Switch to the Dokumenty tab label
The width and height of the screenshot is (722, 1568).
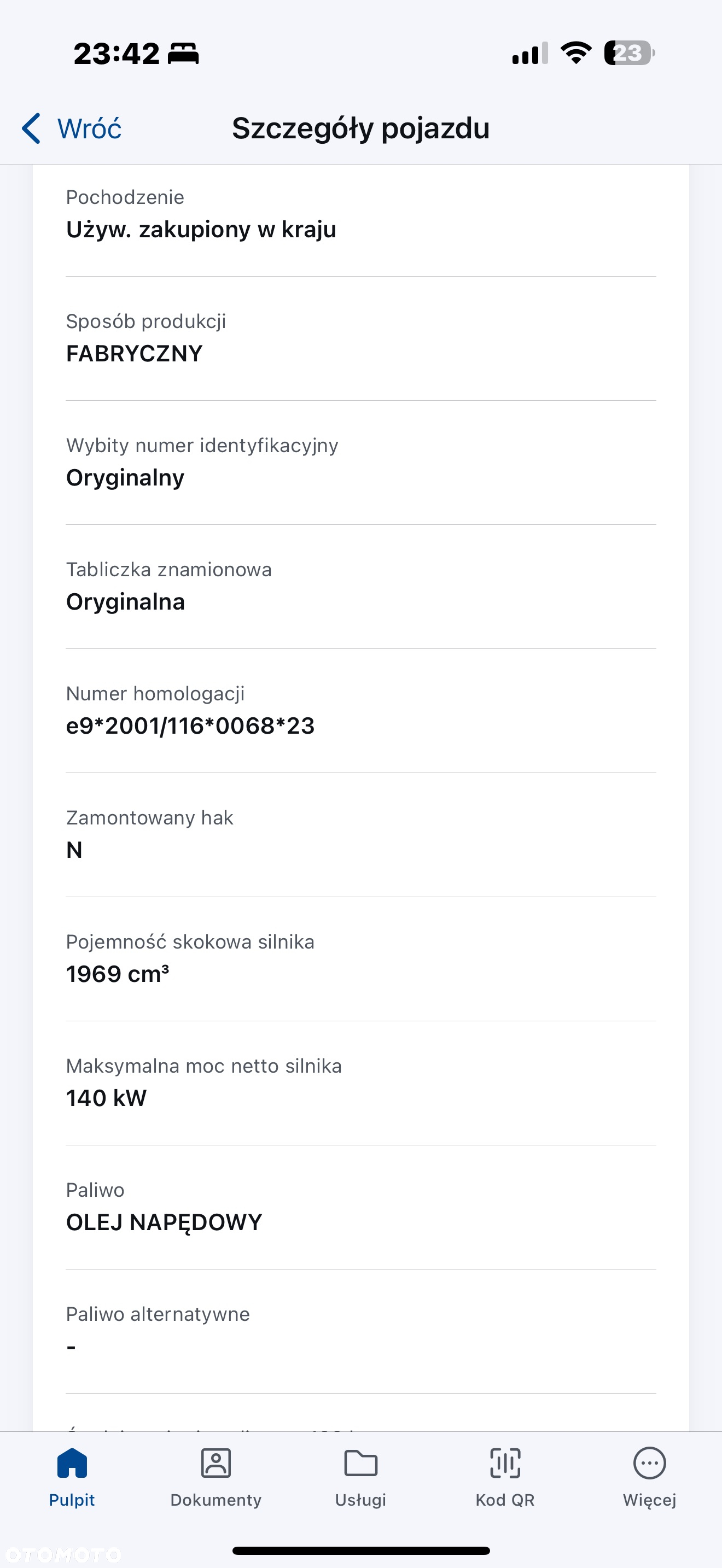216,1500
